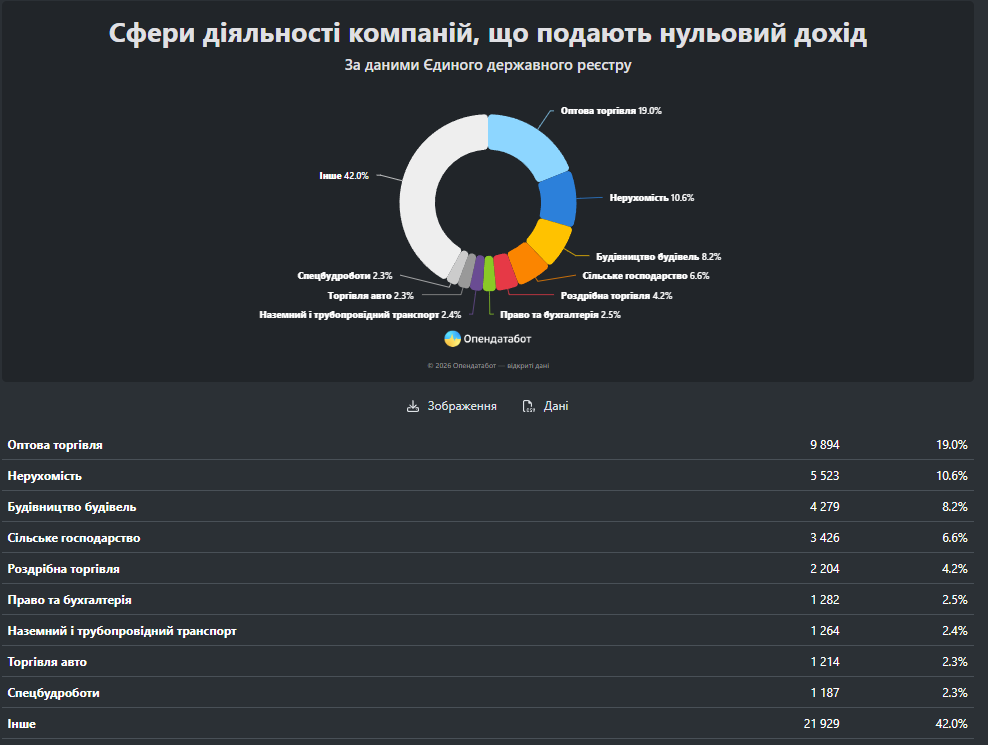Click the table percentage 4.2%
Screen dimensions: 988x745
coord(955,569)
